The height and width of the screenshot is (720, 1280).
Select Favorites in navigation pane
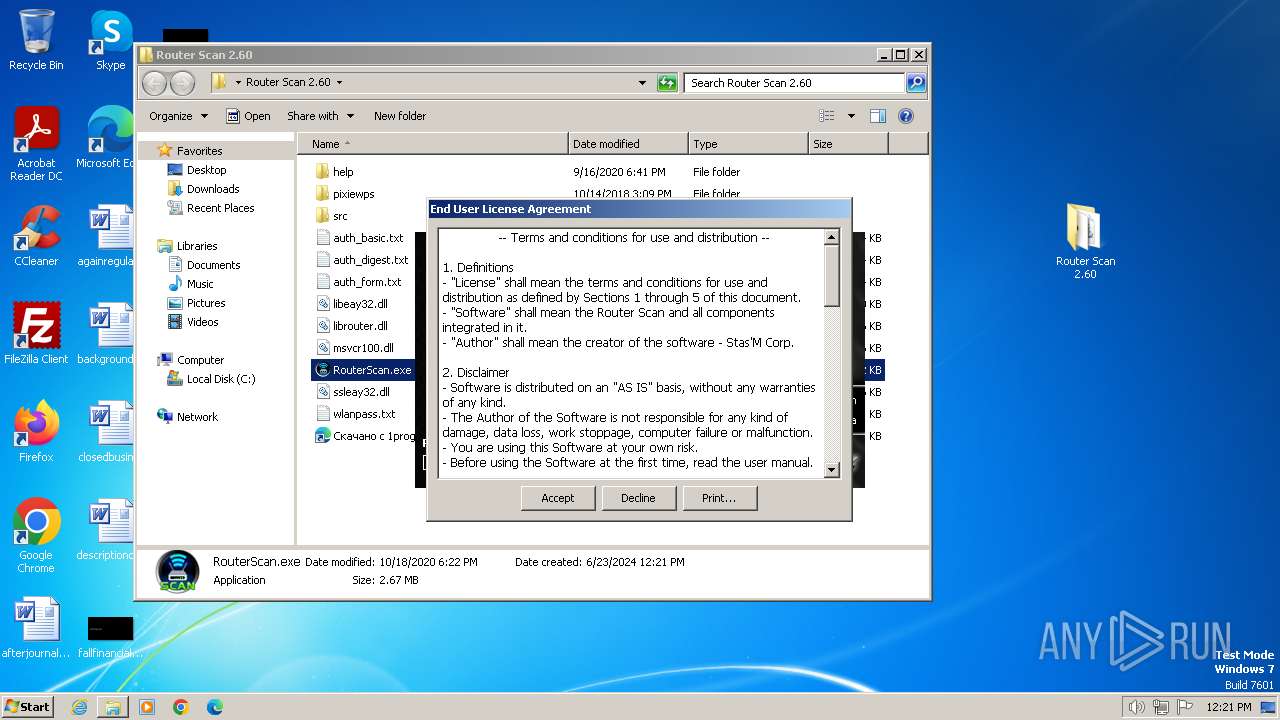[199, 151]
